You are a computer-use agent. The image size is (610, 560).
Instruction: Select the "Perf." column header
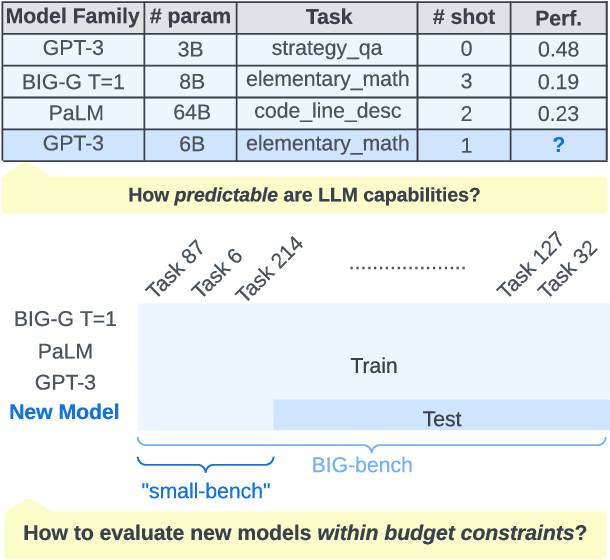(558, 18)
